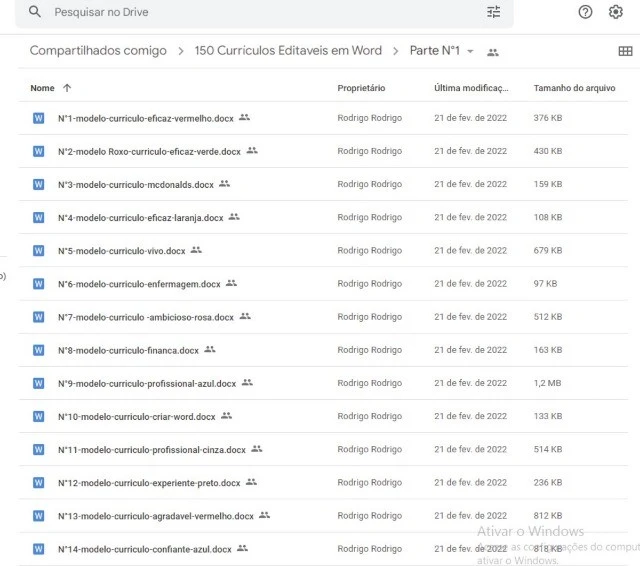Click shared icon next to N°8 financa file
This screenshot has width=640, height=566.
coord(210,349)
